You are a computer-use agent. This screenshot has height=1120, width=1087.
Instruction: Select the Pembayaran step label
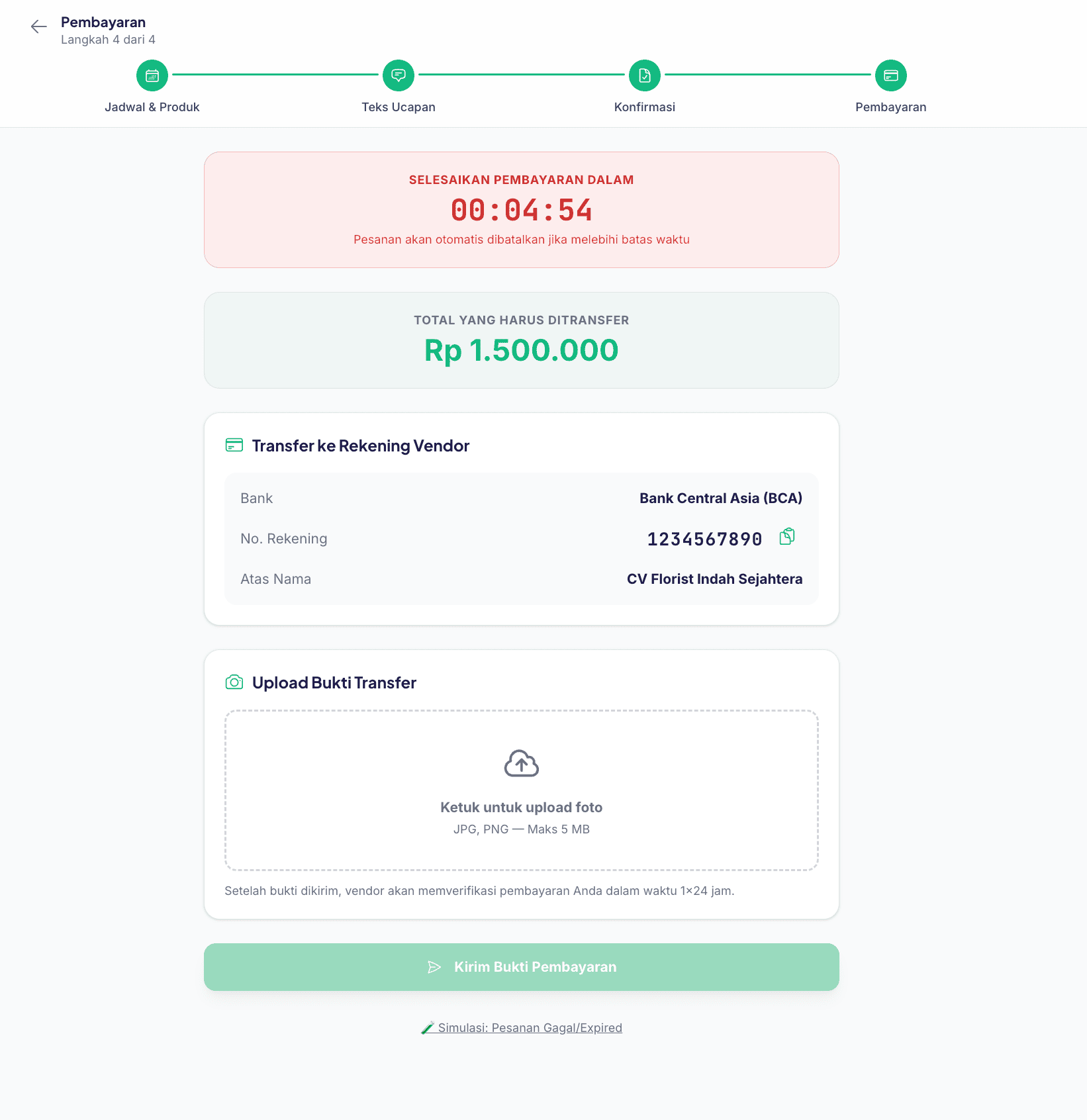pos(891,107)
